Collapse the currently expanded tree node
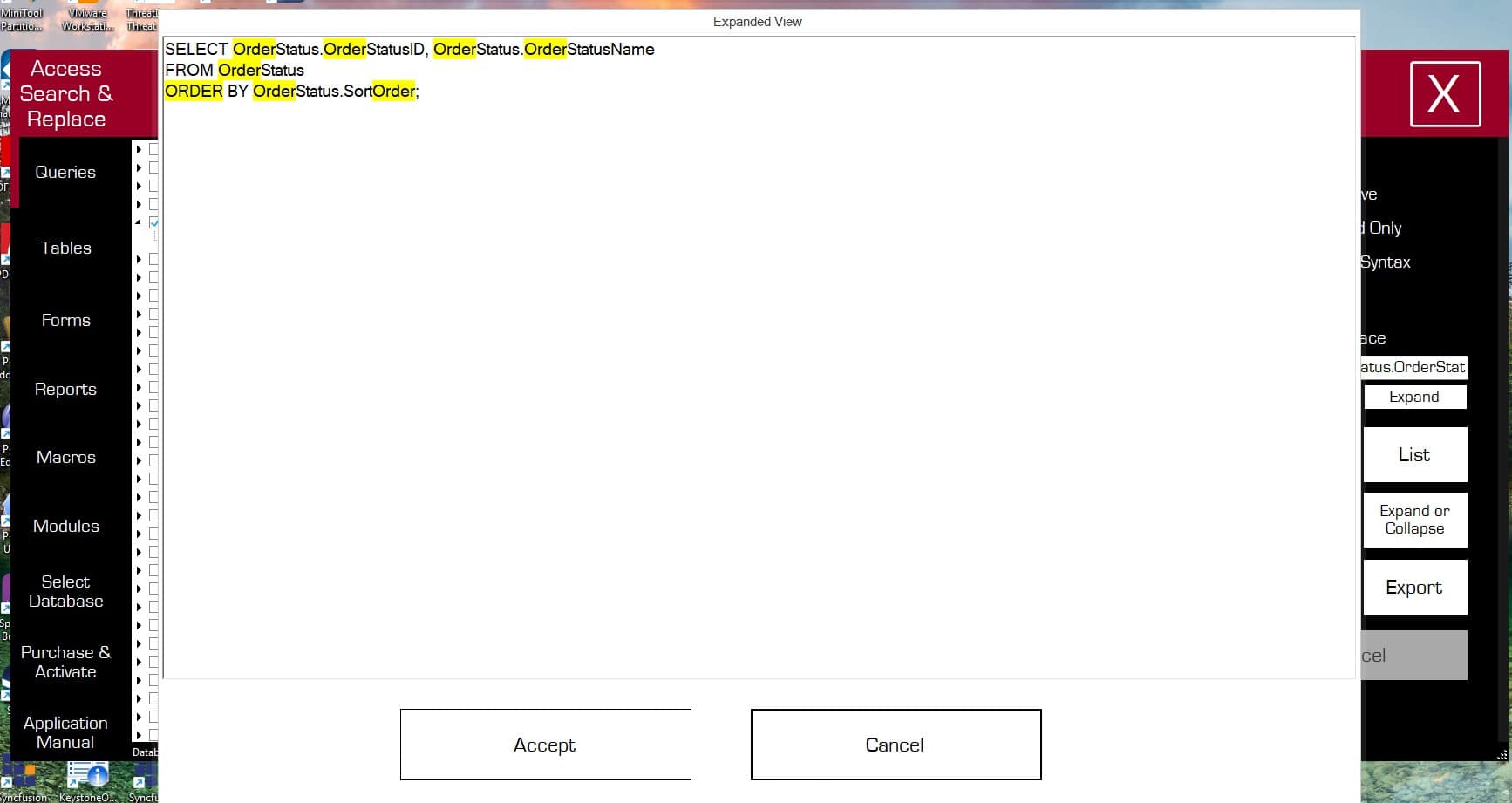The height and width of the screenshot is (803, 1512). 139,222
